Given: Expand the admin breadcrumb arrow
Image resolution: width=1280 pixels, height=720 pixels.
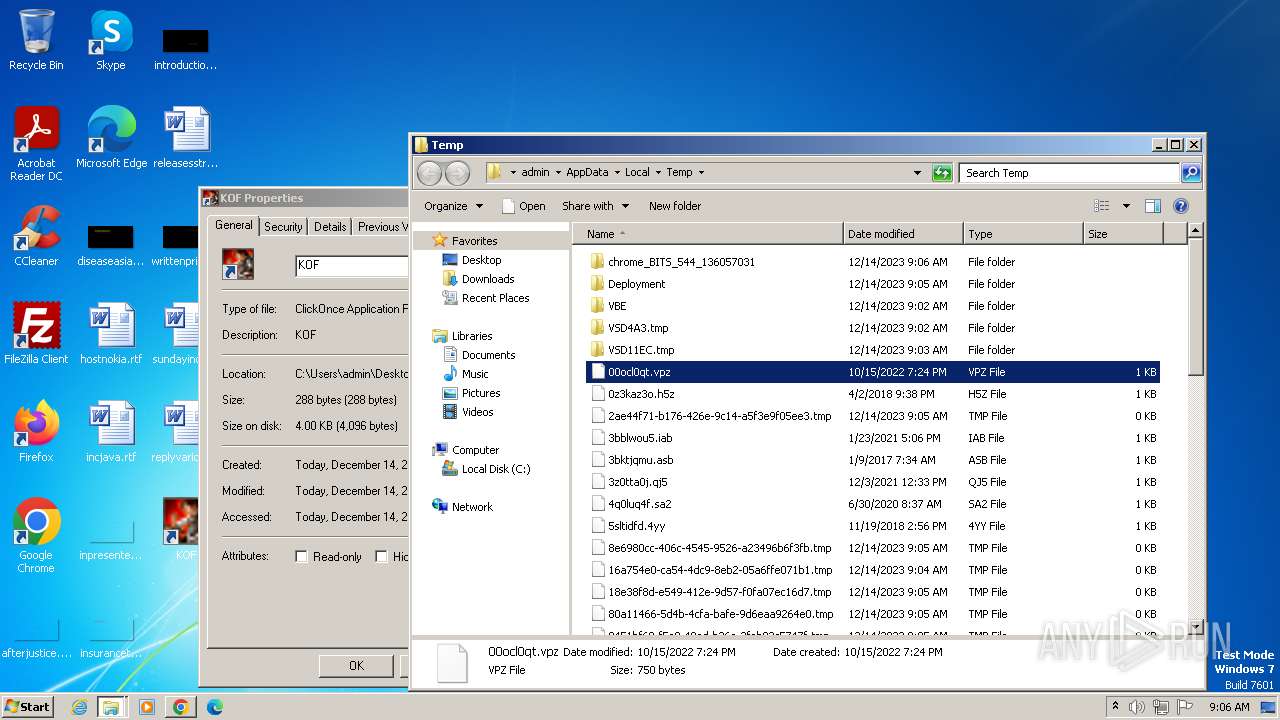Looking at the screenshot, I should [x=558, y=173].
